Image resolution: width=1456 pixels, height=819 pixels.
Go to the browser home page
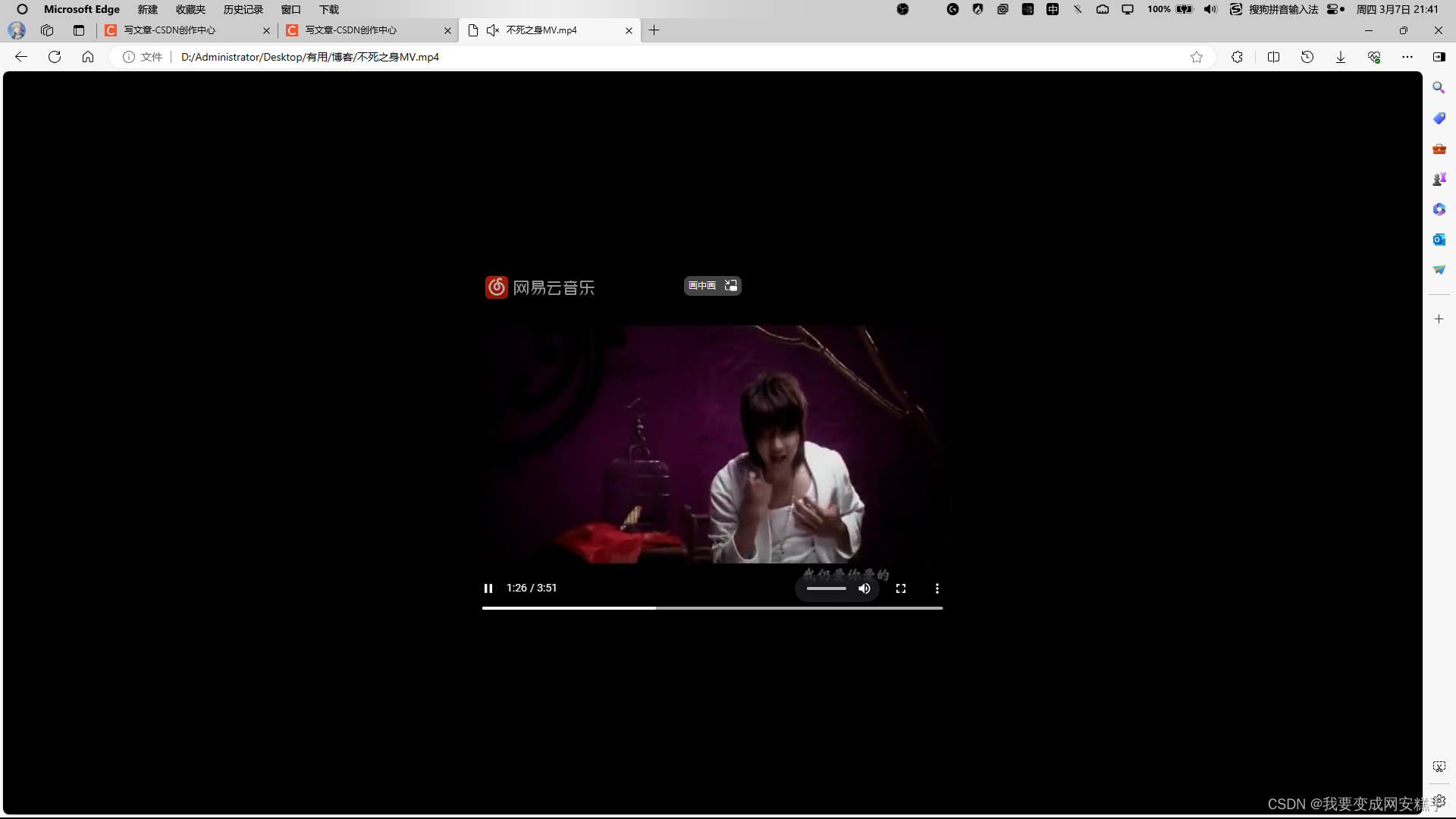(88, 57)
